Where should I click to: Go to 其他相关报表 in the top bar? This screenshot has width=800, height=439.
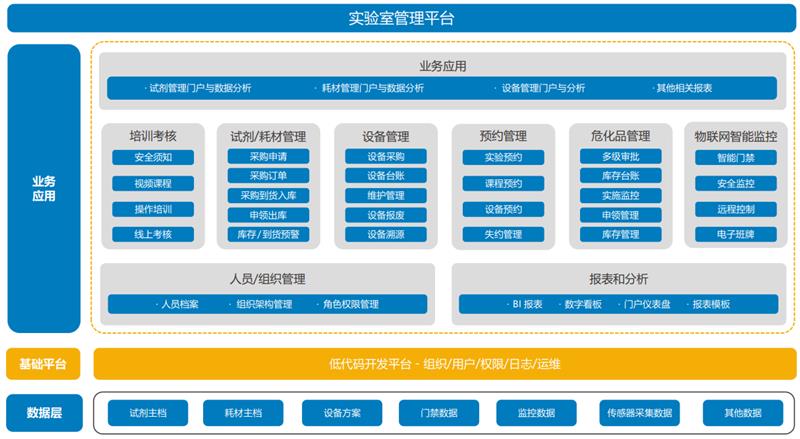(684, 88)
